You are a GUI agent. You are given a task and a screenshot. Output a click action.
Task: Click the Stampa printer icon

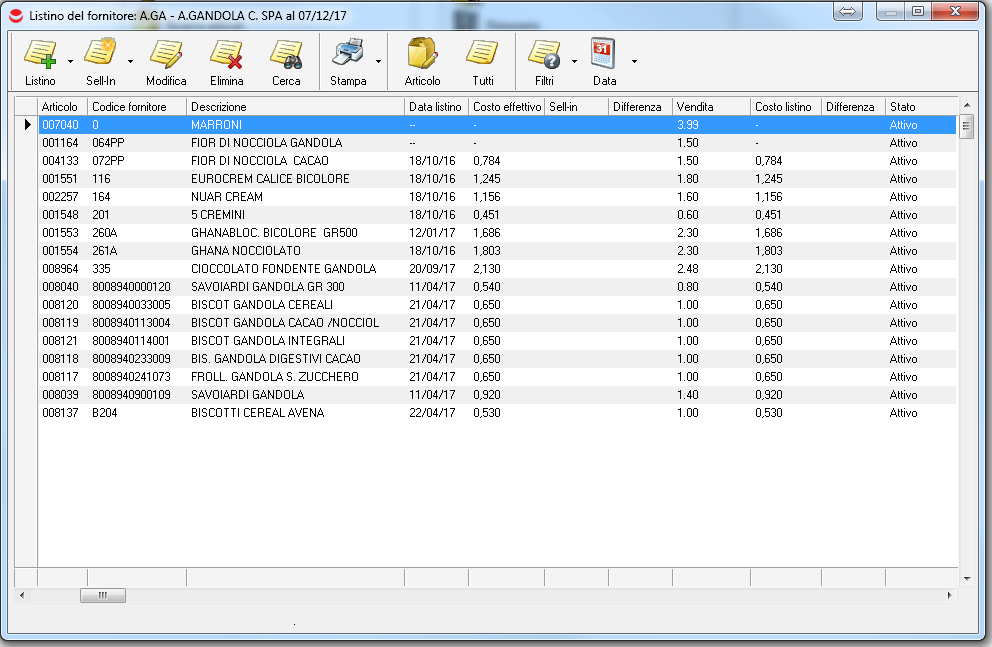click(x=348, y=55)
